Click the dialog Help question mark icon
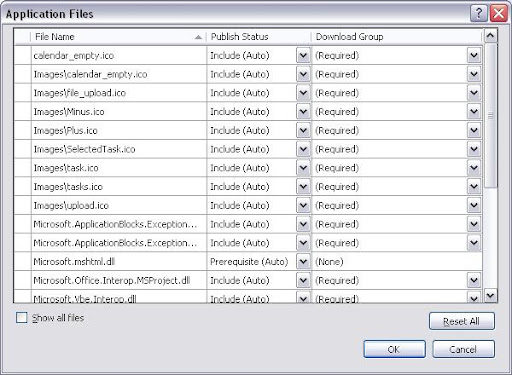The image size is (512, 375). coord(479,14)
